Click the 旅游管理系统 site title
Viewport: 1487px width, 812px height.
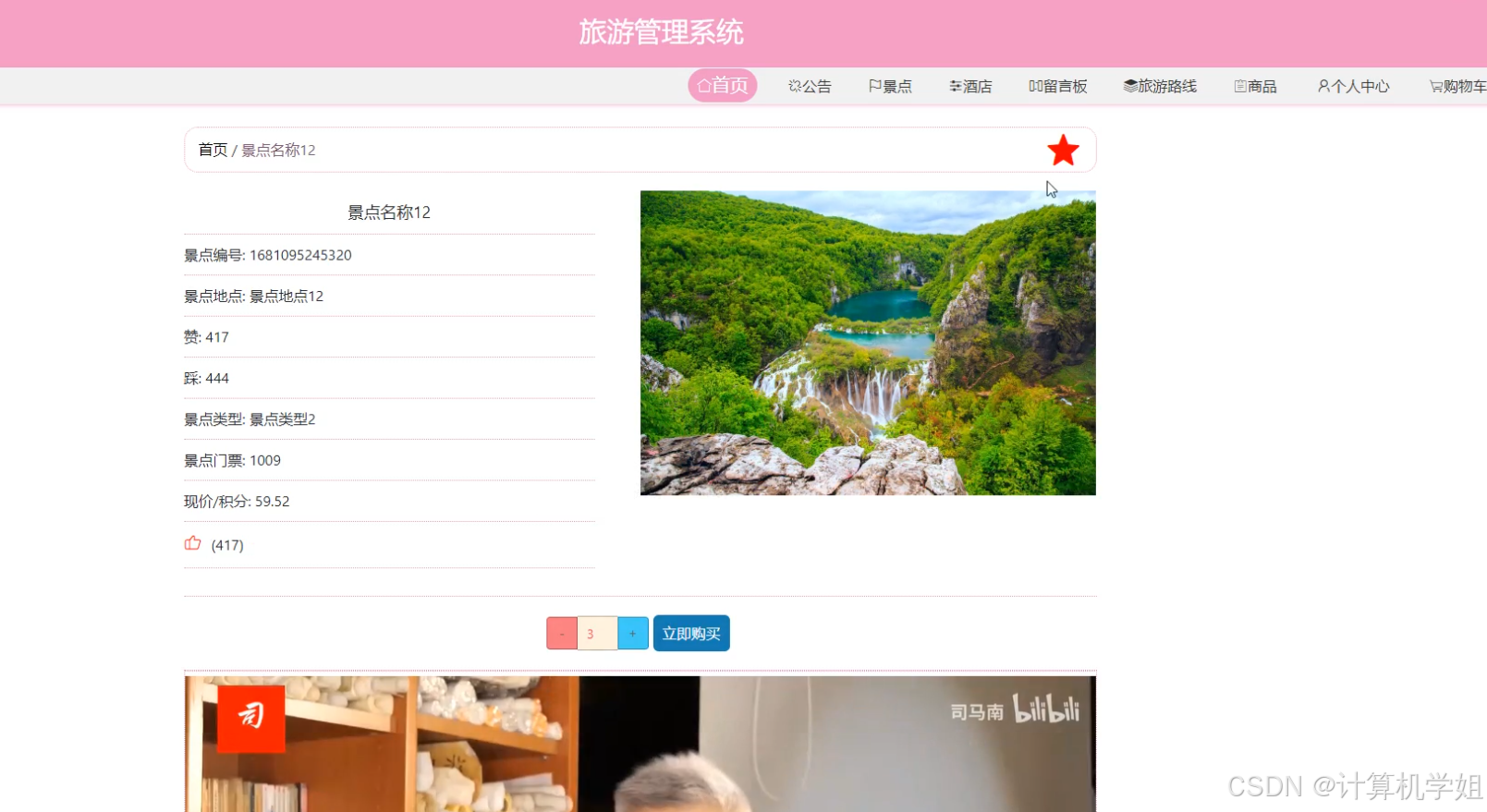coord(661,32)
